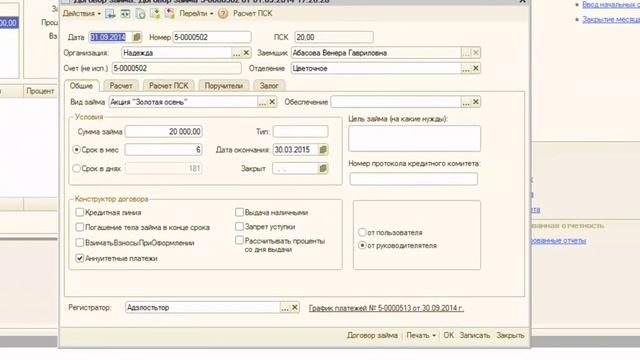The image size is (640, 360).
Task: Open selection list for Регистратор
Action: click(285, 308)
